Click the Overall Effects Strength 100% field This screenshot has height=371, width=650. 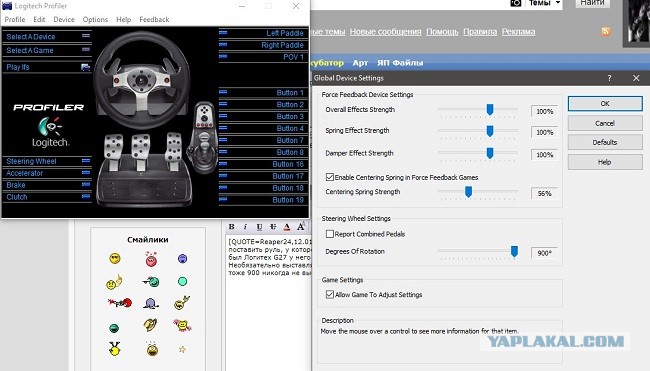pos(544,111)
